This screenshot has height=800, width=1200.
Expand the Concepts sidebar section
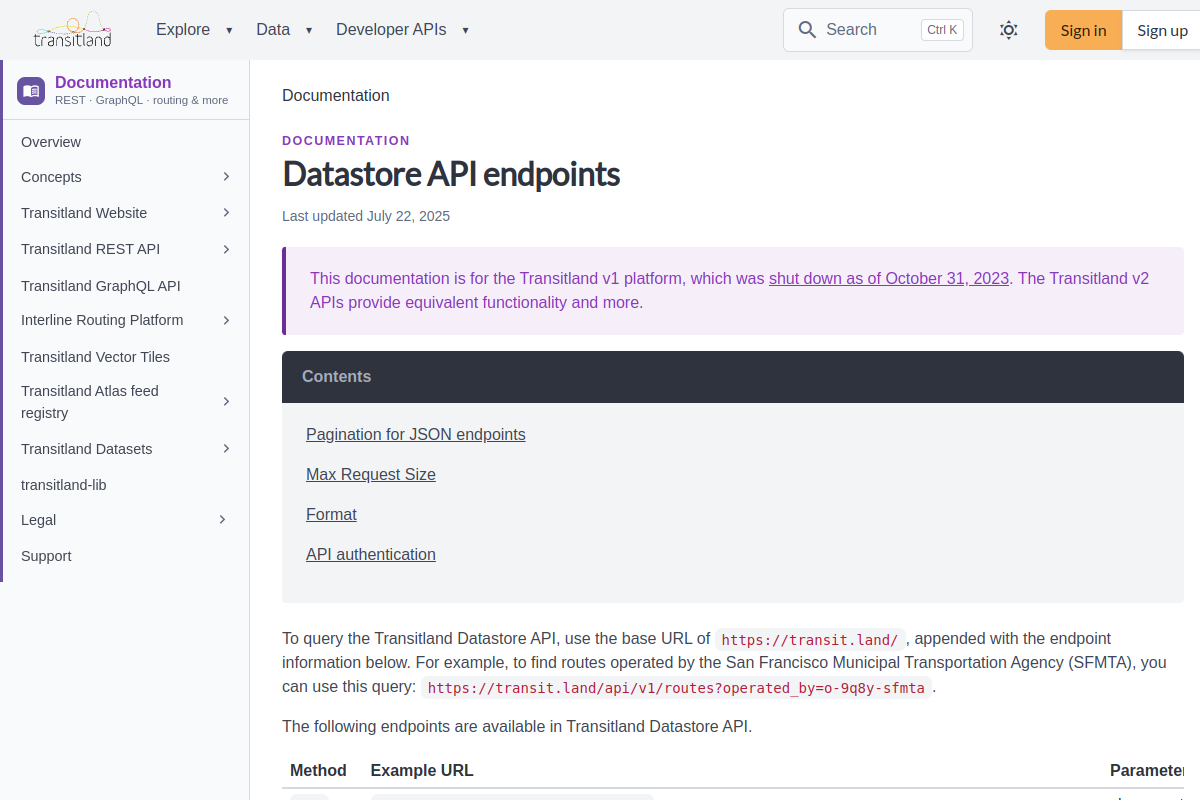[x=226, y=177]
